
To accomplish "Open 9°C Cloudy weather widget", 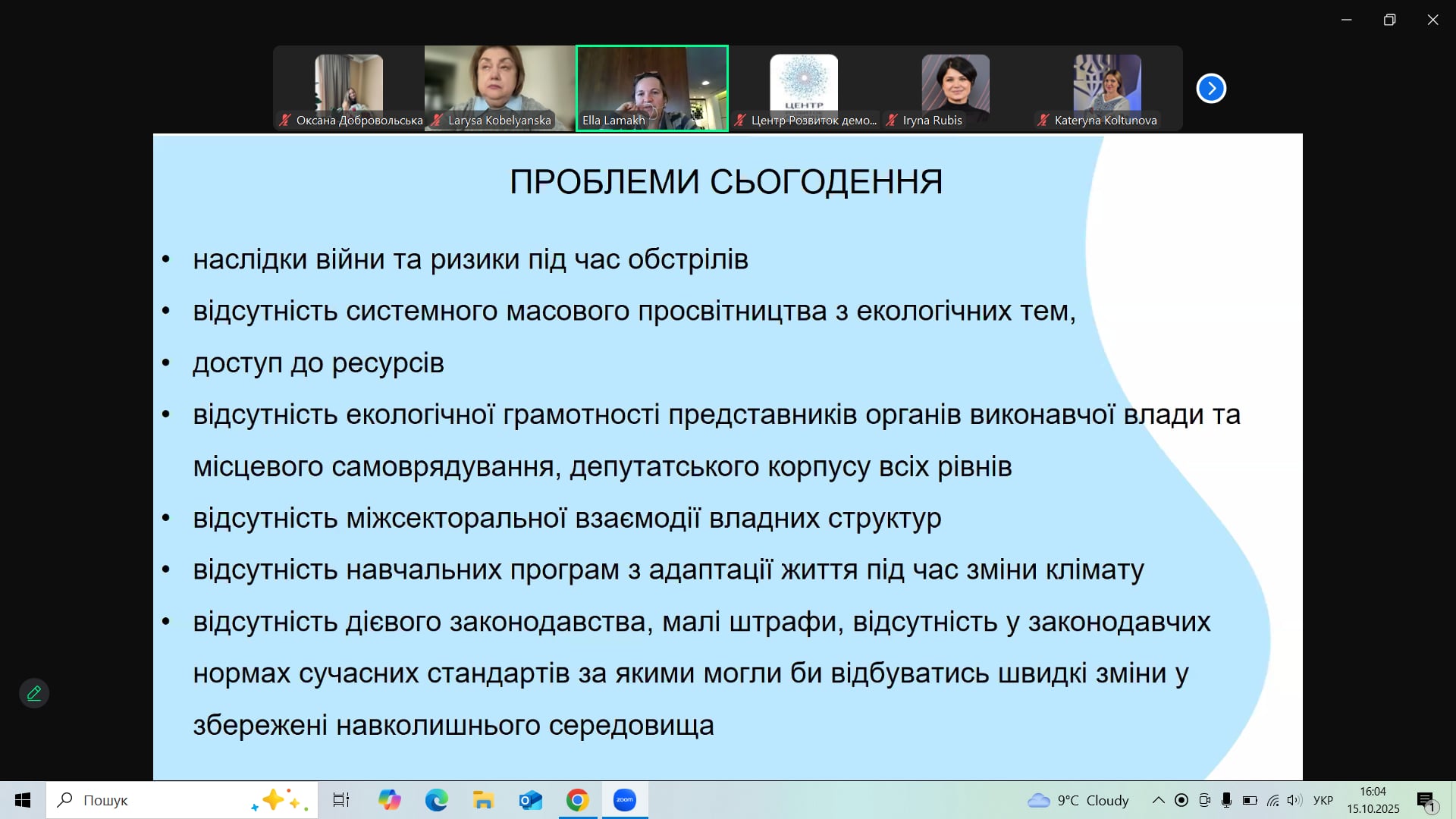I will 1078,800.
